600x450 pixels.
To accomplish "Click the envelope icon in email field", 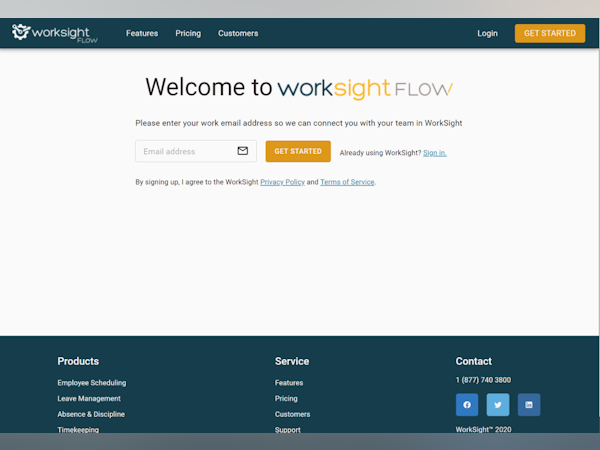I will (243, 151).
